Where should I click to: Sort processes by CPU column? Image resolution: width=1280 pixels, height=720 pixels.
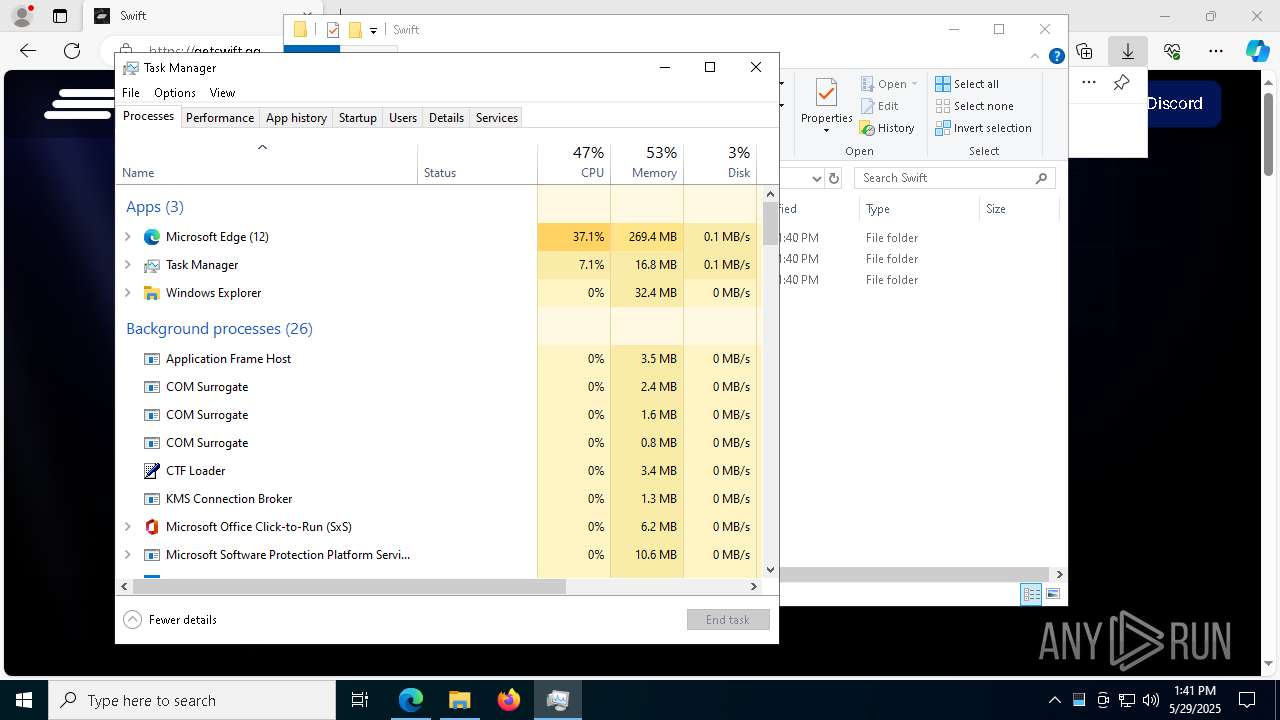pyautogui.click(x=574, y=164)
